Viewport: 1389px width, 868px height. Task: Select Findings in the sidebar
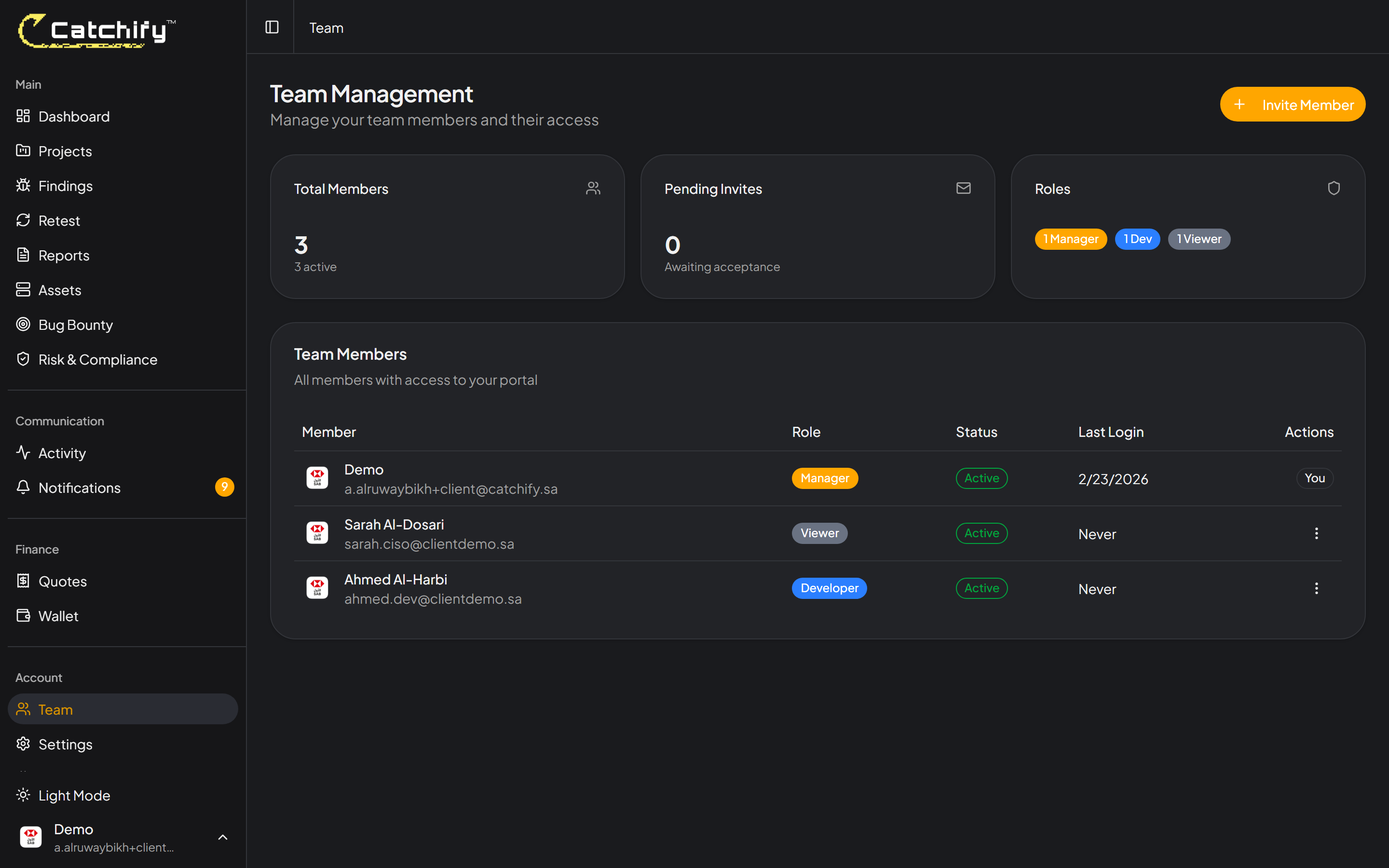click(x=66, y=186)
